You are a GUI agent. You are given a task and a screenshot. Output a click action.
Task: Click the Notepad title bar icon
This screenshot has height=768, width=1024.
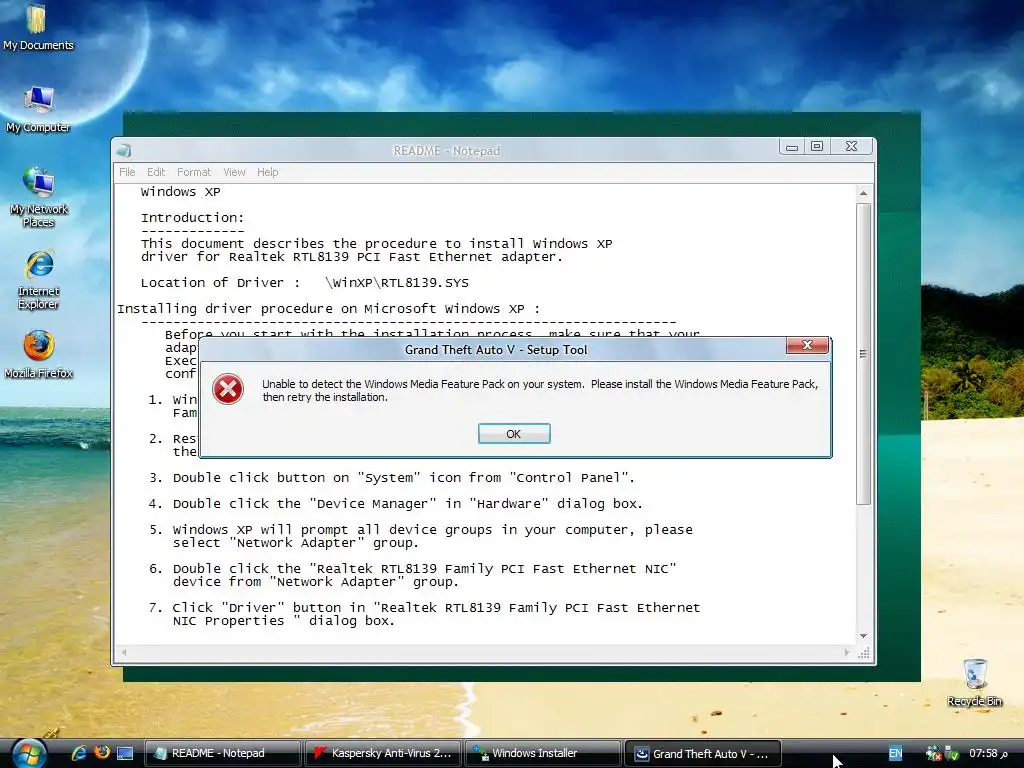click(123, 151)
